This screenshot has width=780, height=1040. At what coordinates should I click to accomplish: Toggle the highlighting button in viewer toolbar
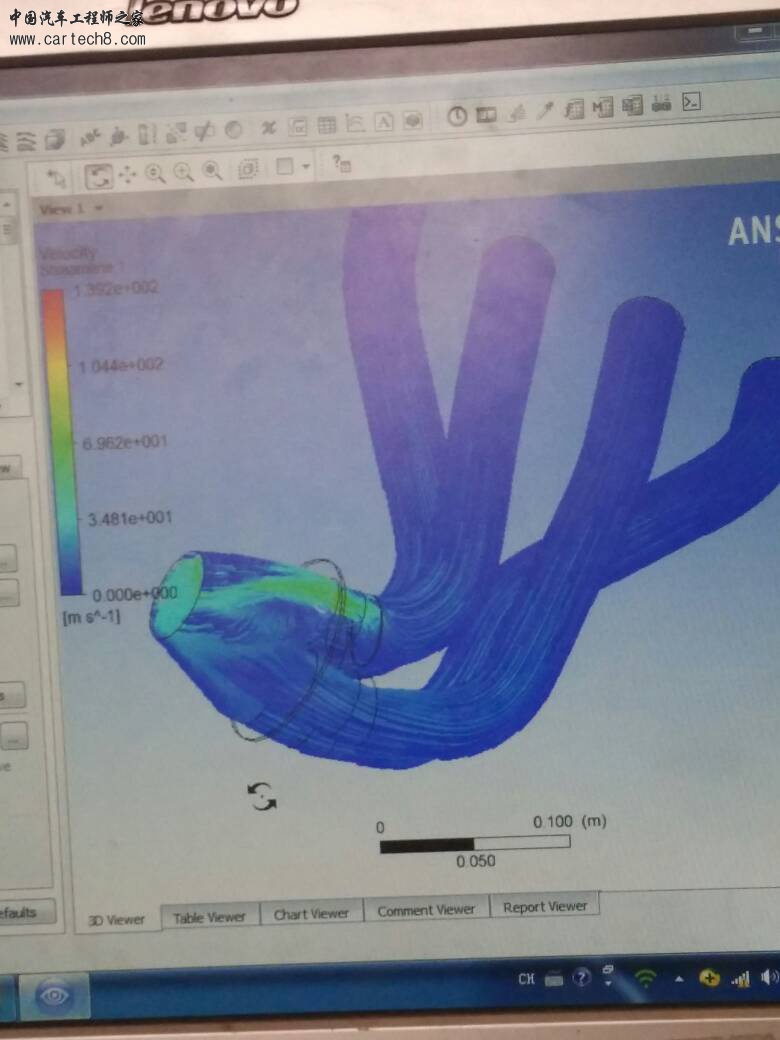(x=247, y=169)
